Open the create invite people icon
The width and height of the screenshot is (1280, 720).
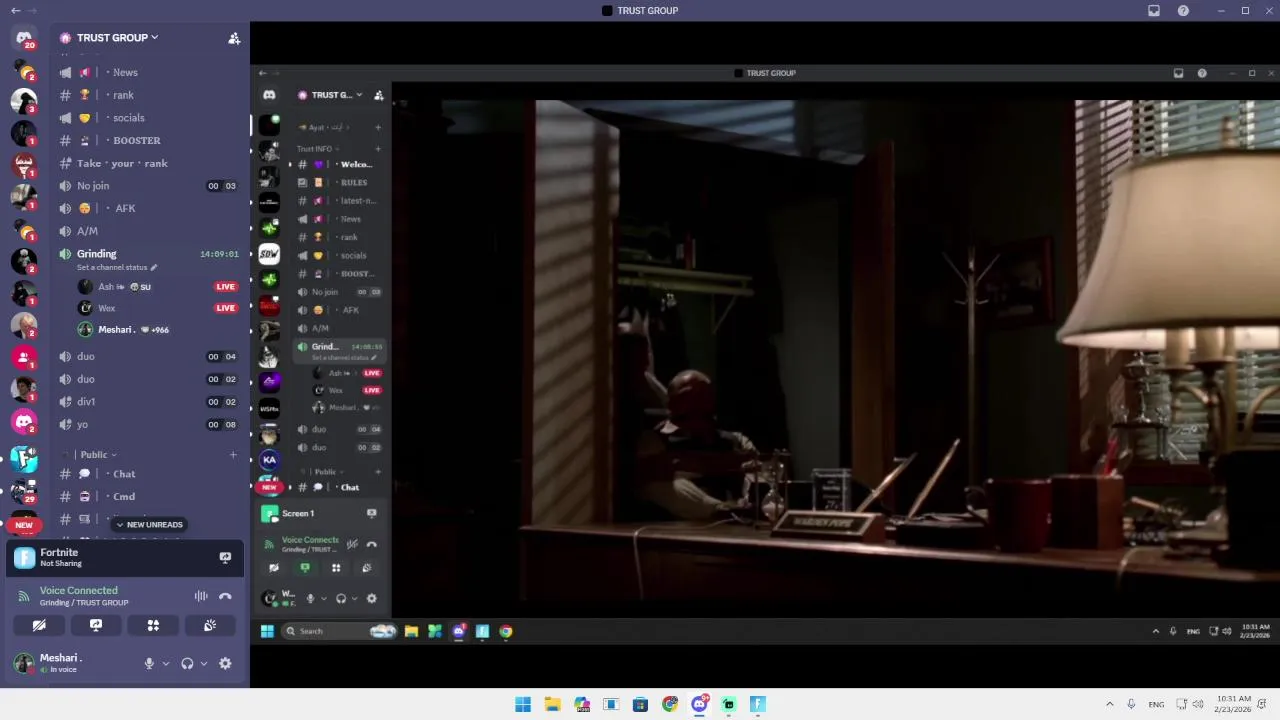click(x=234, y=38)
